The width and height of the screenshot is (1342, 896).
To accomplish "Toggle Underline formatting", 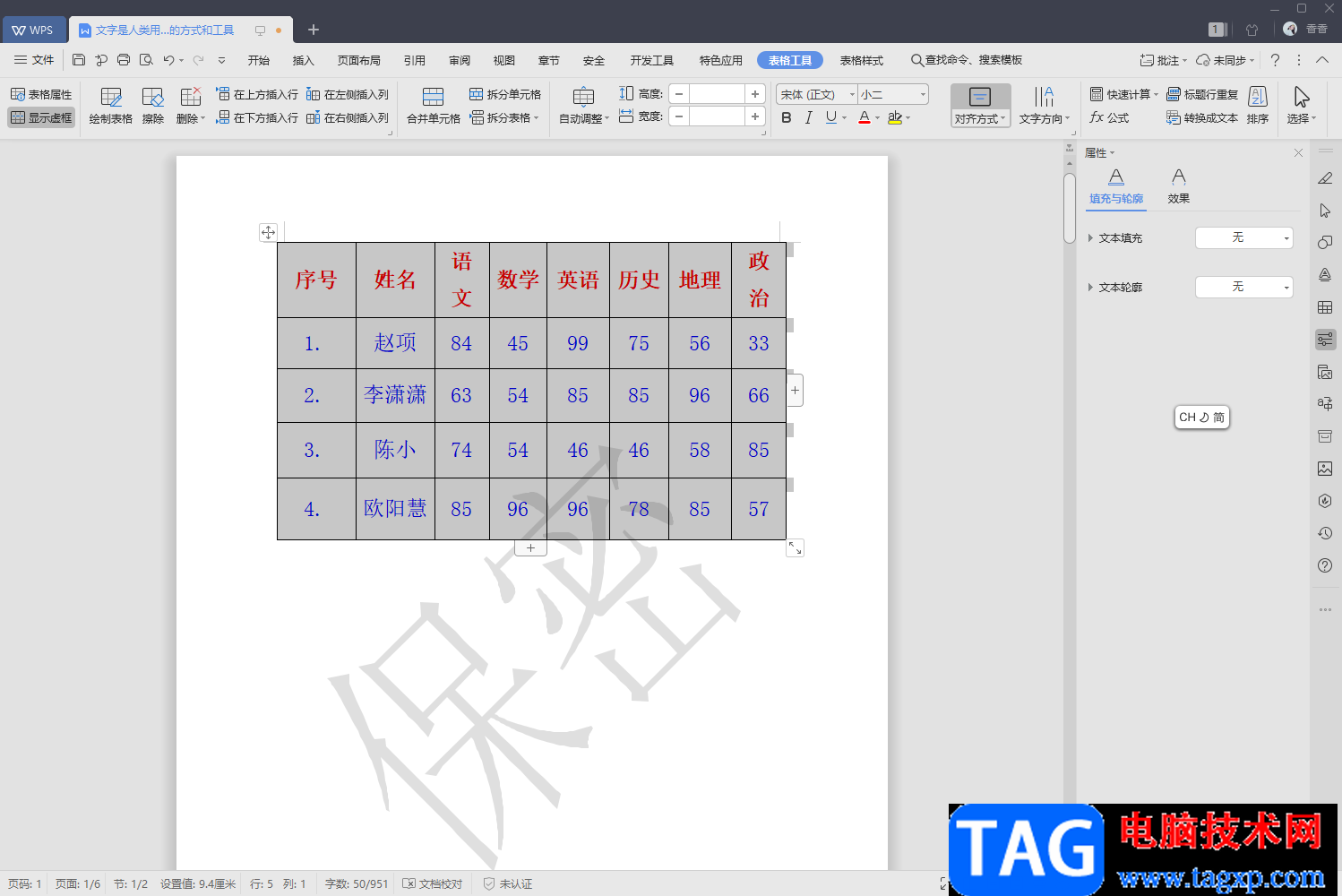I will (831, 117).
